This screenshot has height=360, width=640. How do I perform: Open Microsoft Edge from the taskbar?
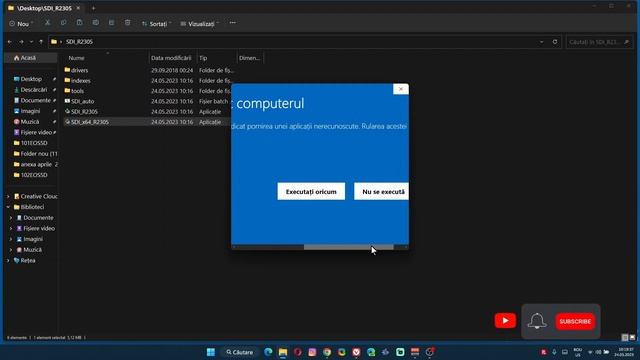pos(268,352)
